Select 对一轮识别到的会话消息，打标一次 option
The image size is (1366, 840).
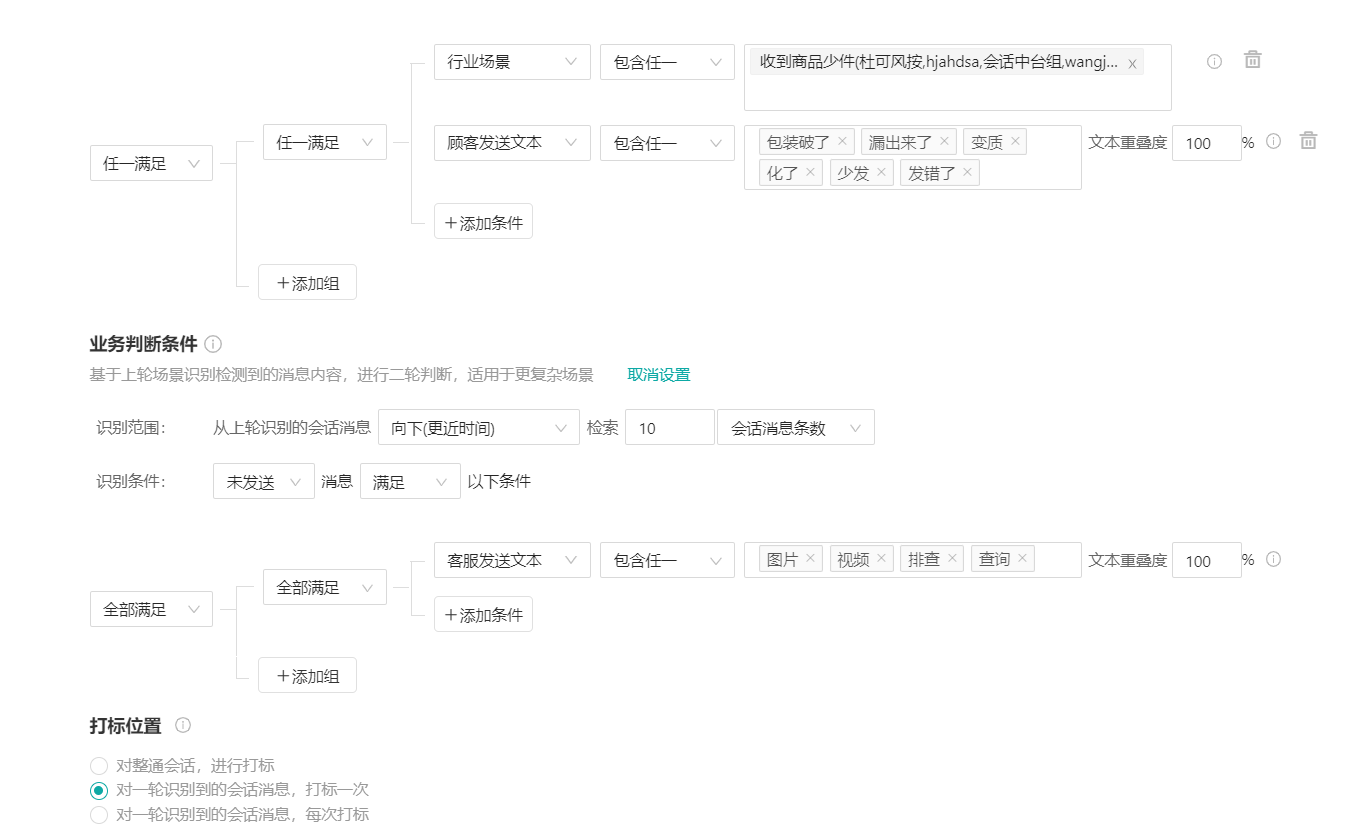tap(99, 790)
